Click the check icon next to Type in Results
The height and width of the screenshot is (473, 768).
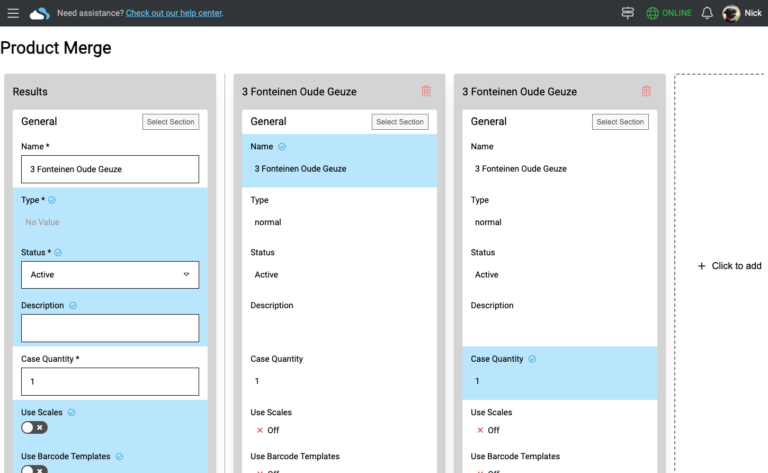coord(52,200)
